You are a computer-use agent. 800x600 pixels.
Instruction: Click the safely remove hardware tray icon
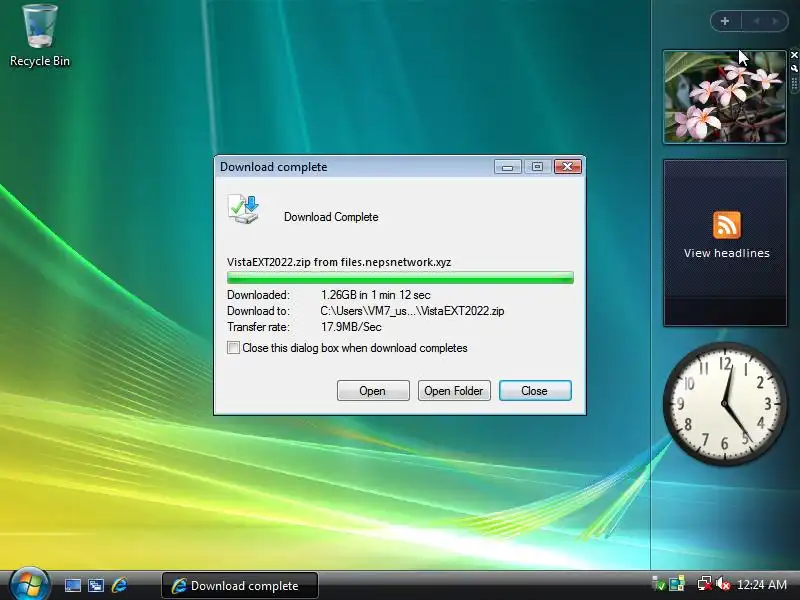pyautogui.click(x=659, y=584)
